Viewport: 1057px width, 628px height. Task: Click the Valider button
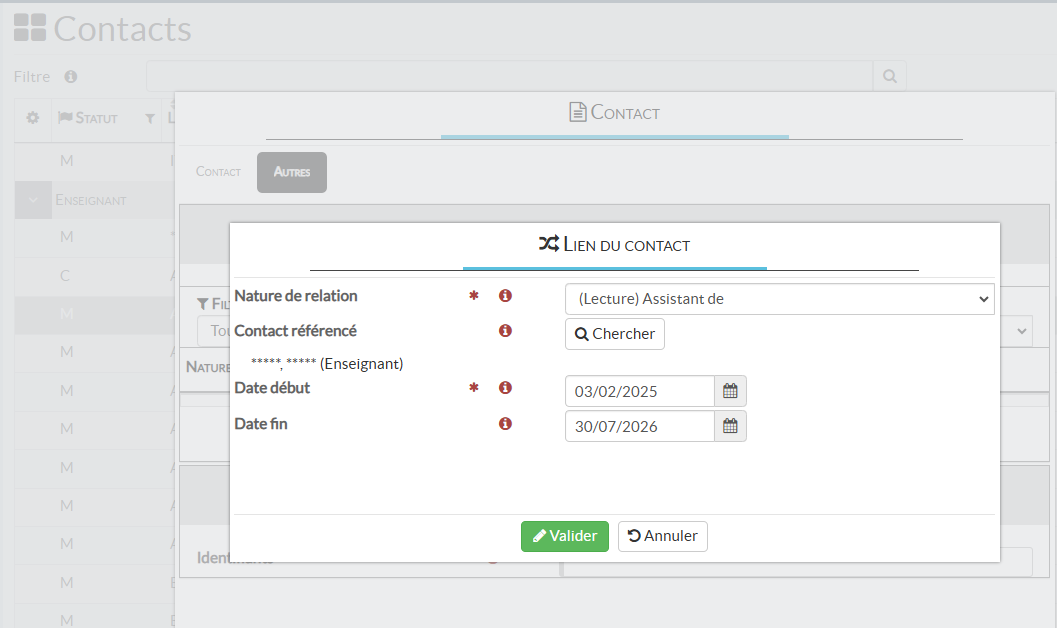pos(564,536)
